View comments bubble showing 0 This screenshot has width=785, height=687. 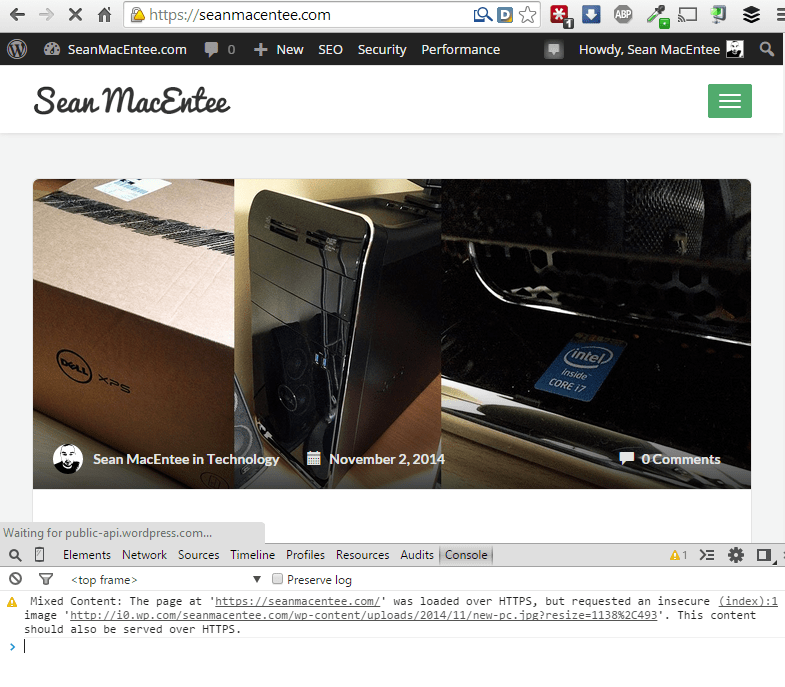tap(219, 49)
